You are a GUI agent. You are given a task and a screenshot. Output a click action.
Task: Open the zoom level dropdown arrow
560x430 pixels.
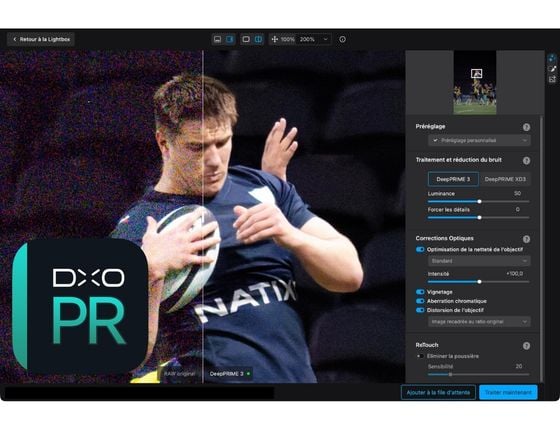coord(325,39)
